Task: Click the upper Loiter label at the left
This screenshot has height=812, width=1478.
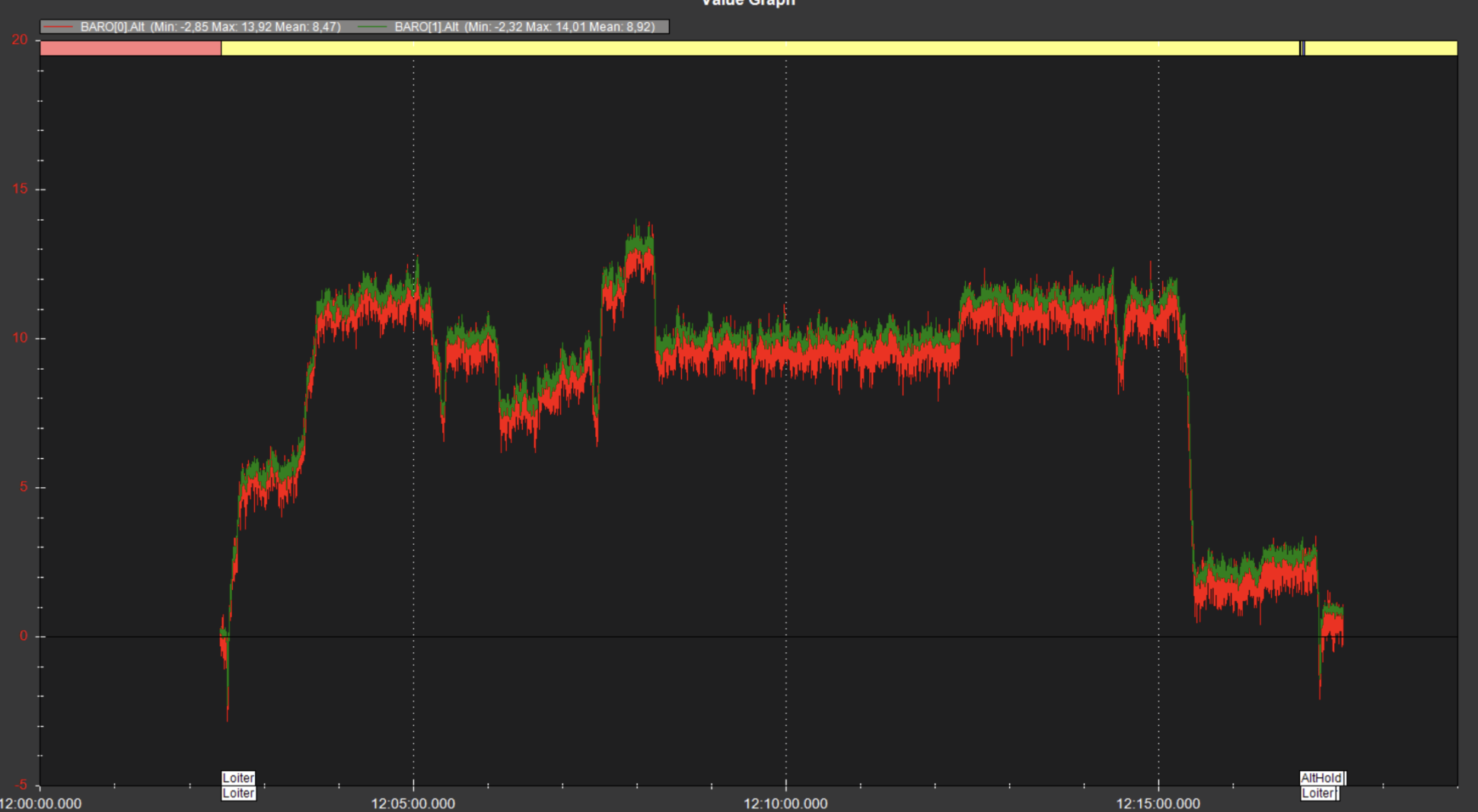Action: click(238, 778)
